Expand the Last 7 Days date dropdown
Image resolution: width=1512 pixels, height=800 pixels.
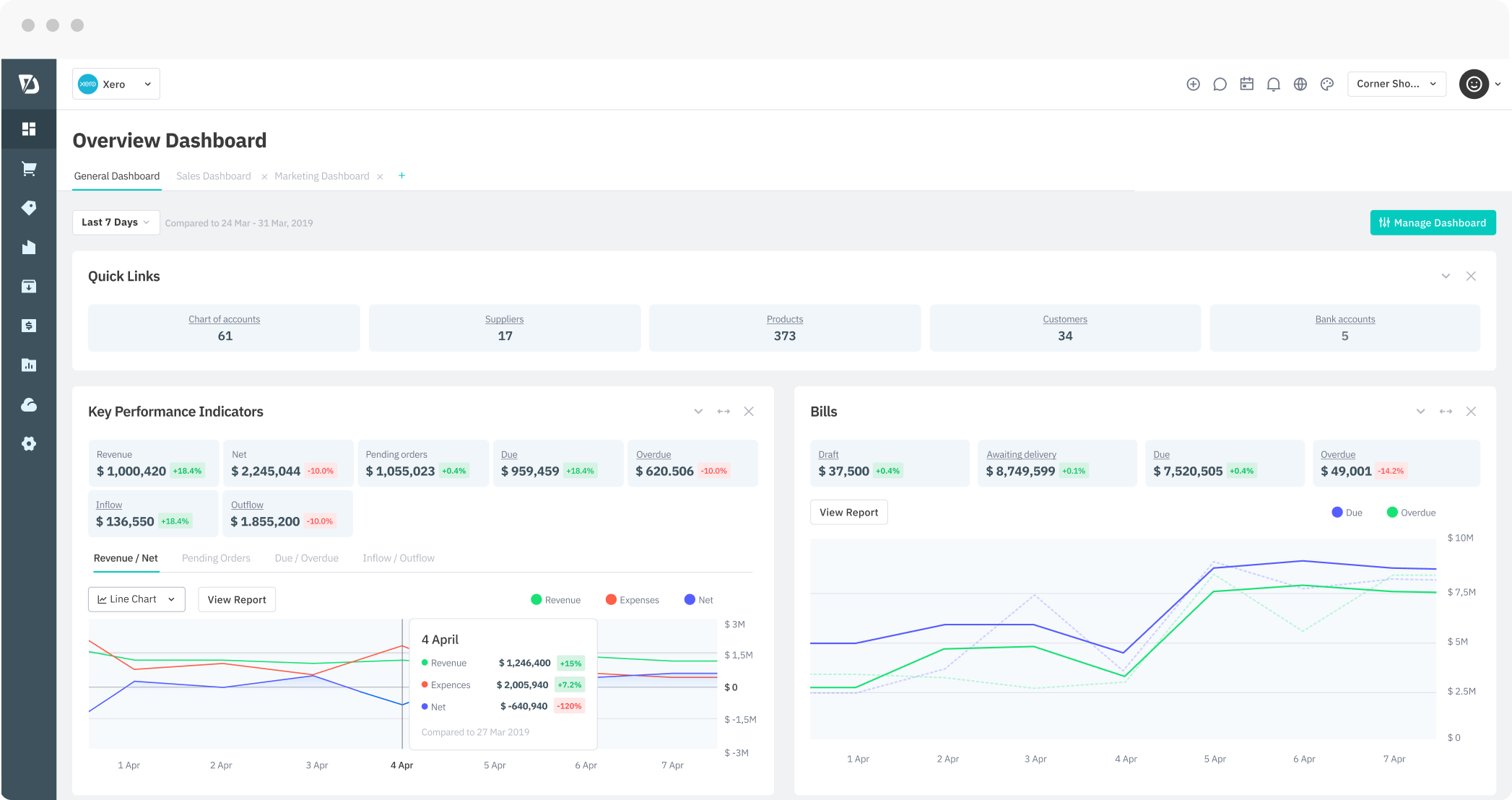pos(116,222)
